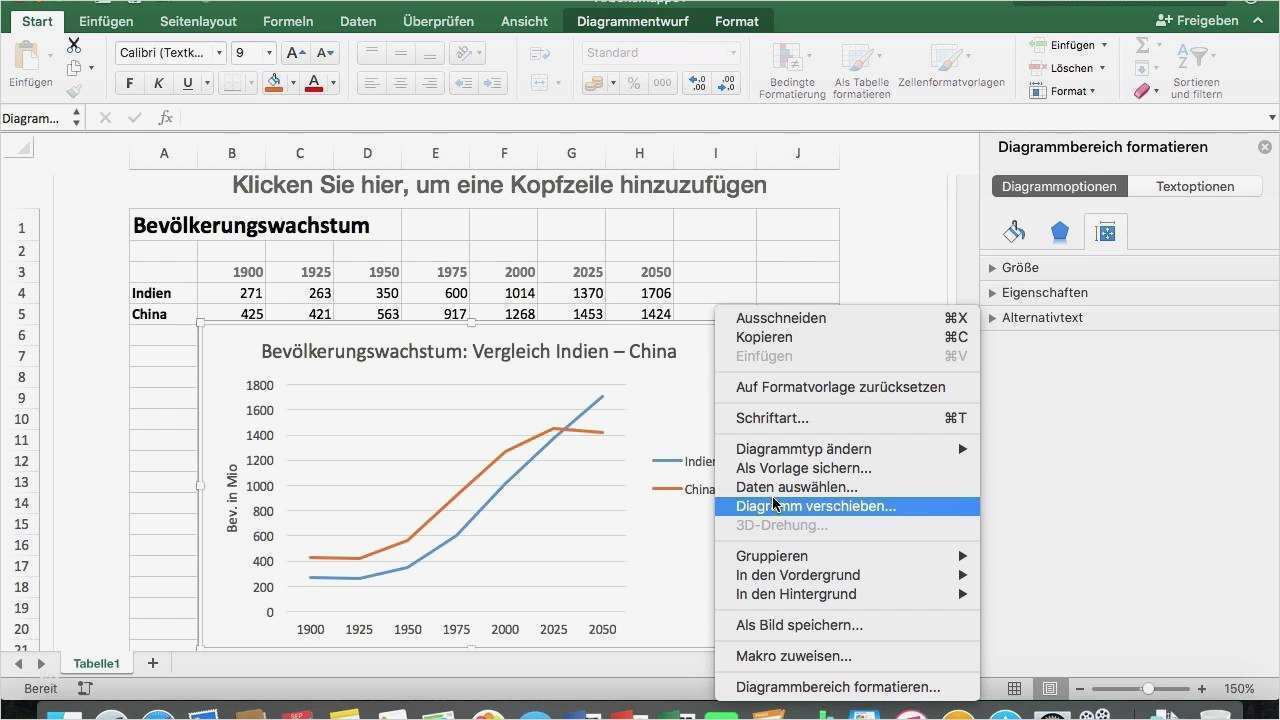
Task: Toggle bold formatting with F button
Action: tap(129, 83)
